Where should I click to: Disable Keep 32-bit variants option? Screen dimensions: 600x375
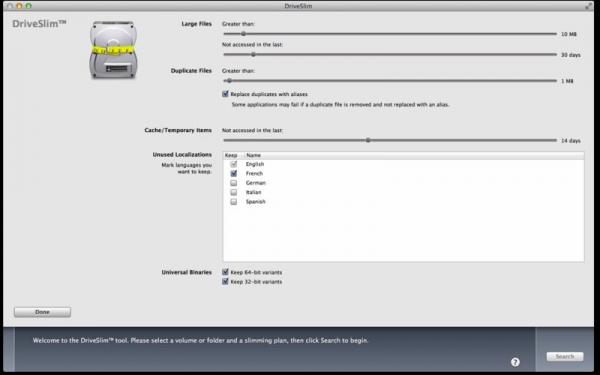[225, 282]
